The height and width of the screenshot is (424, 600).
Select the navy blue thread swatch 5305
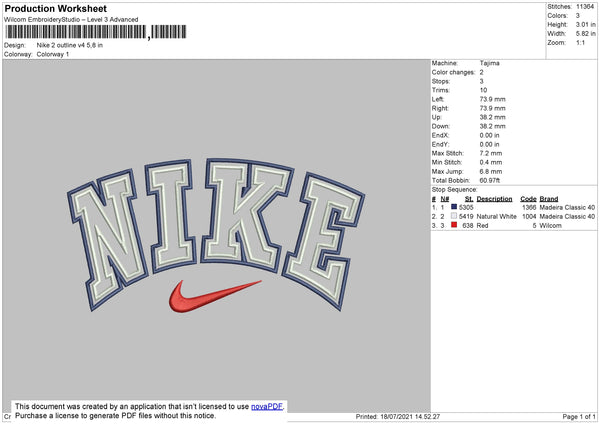[x=454, y=207]
